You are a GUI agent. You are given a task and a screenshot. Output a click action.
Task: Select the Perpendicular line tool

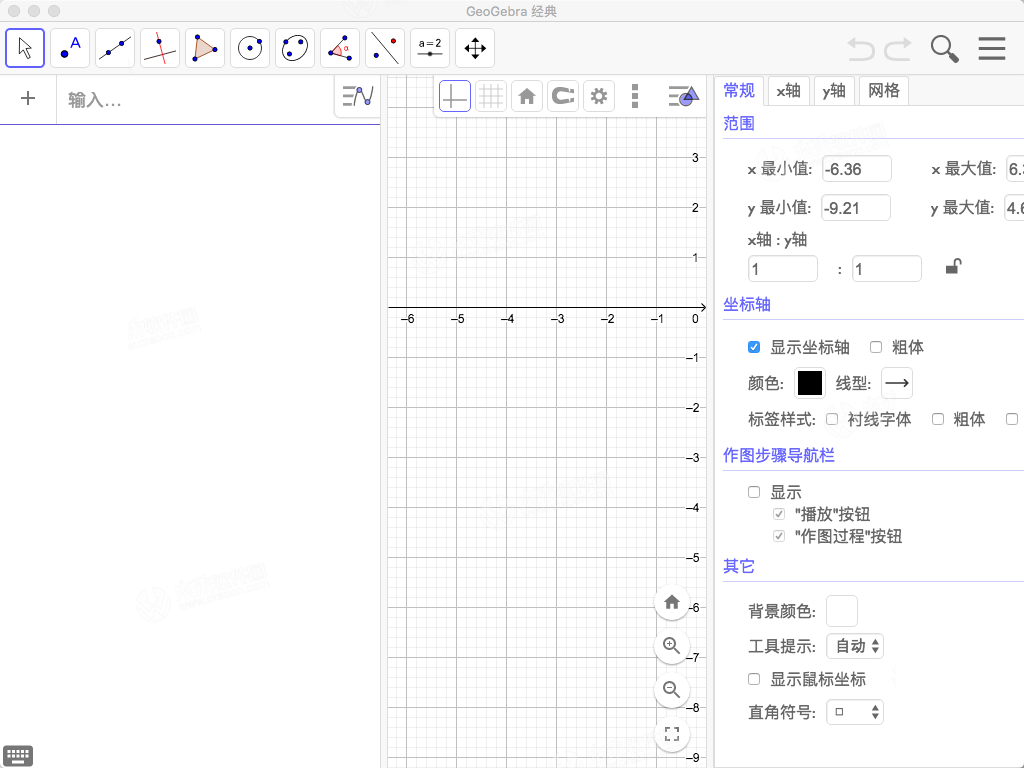pos(160,48)
